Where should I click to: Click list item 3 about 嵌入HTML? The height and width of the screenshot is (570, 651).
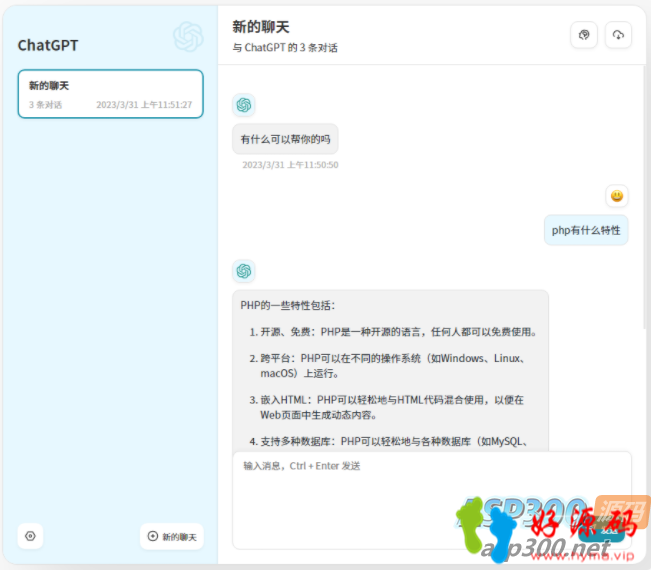tap(387, 407)
